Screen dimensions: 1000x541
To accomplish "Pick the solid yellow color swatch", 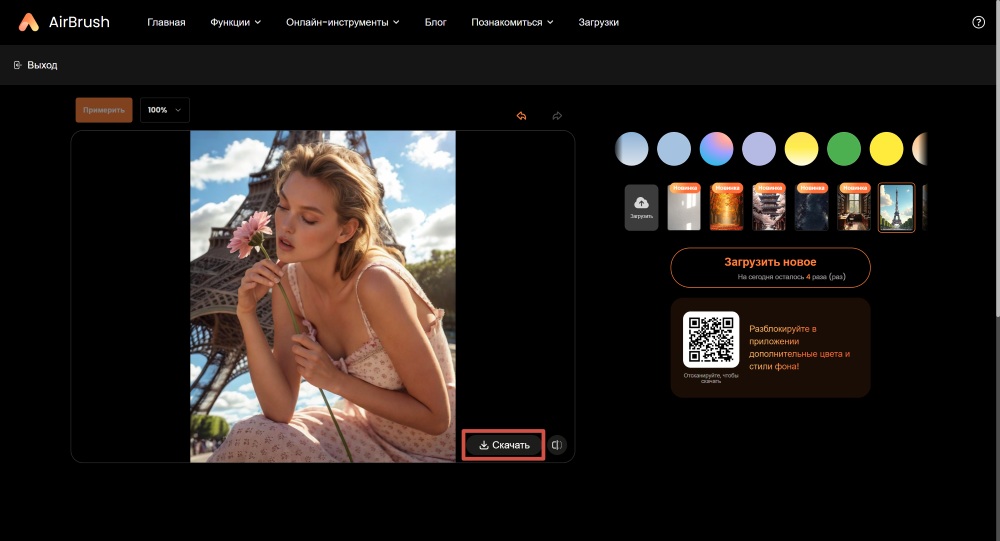I will tap(886, 149).
